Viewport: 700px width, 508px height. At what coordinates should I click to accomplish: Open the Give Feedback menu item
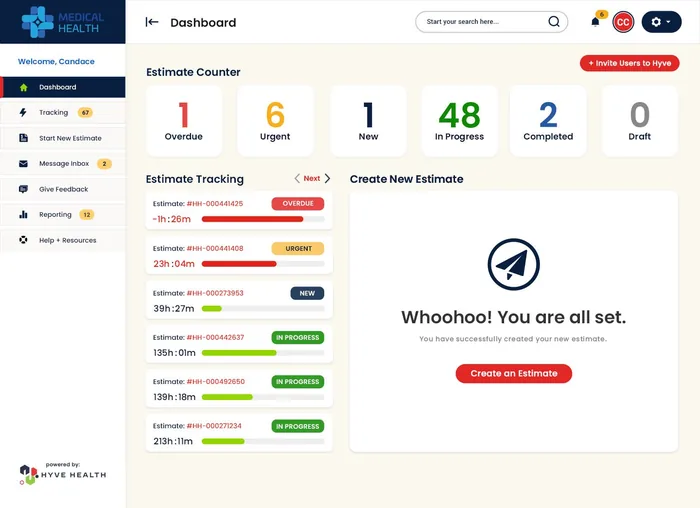(63, 189)
